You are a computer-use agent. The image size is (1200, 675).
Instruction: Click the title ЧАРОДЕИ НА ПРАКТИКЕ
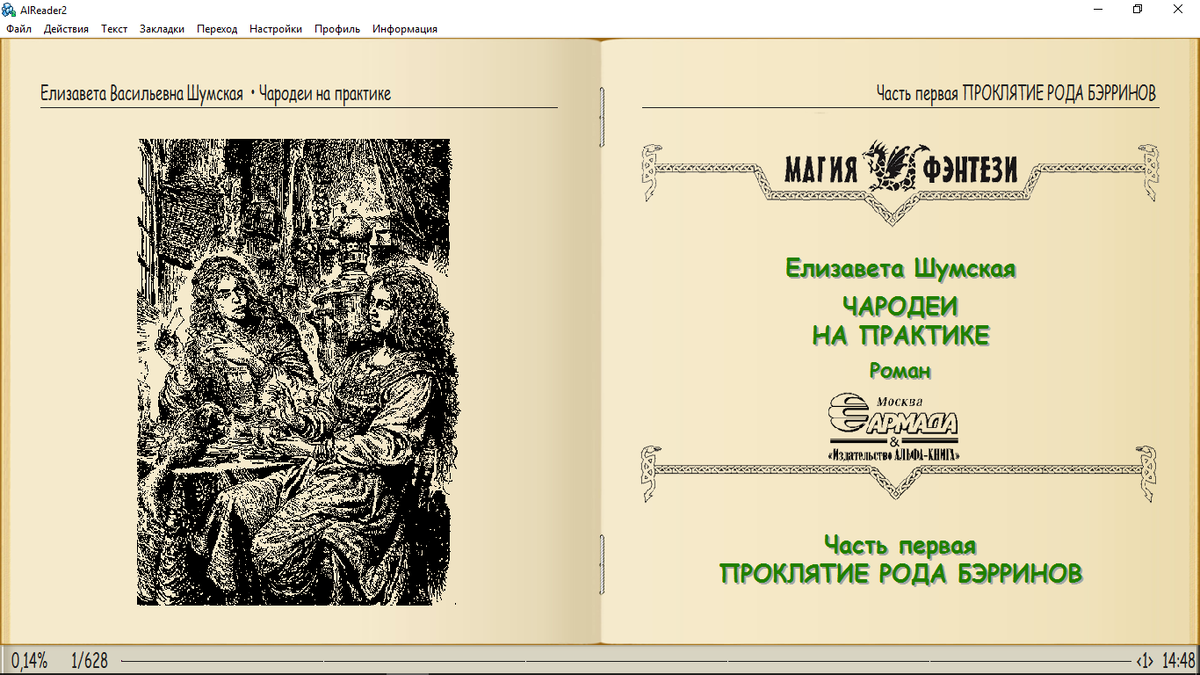pyautogui.click(x=901, y=321)
